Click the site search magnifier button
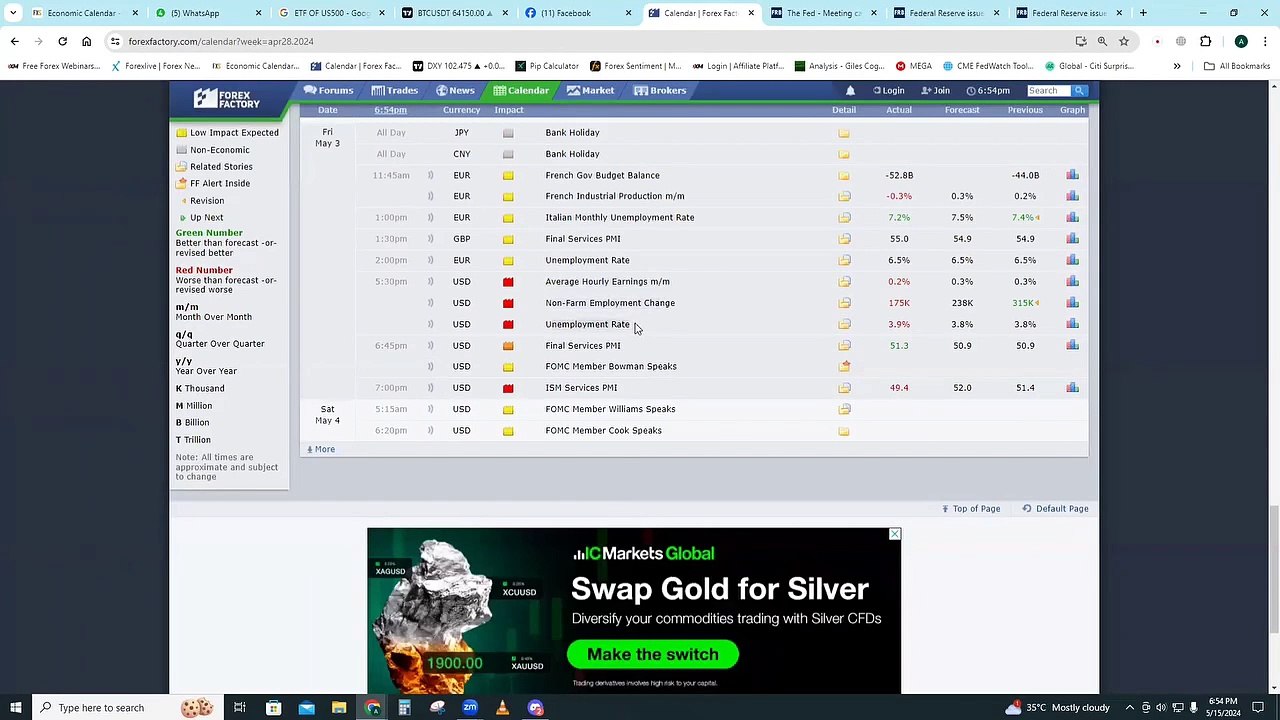This screenshot has width=1280, height=720. pyautogui.click(x=1079, y=90)
